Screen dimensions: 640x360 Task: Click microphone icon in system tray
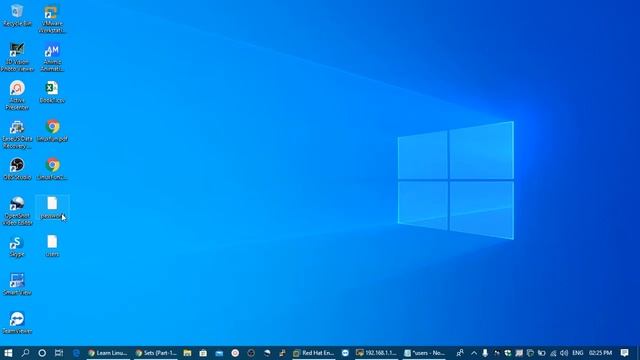pos(485,353)
